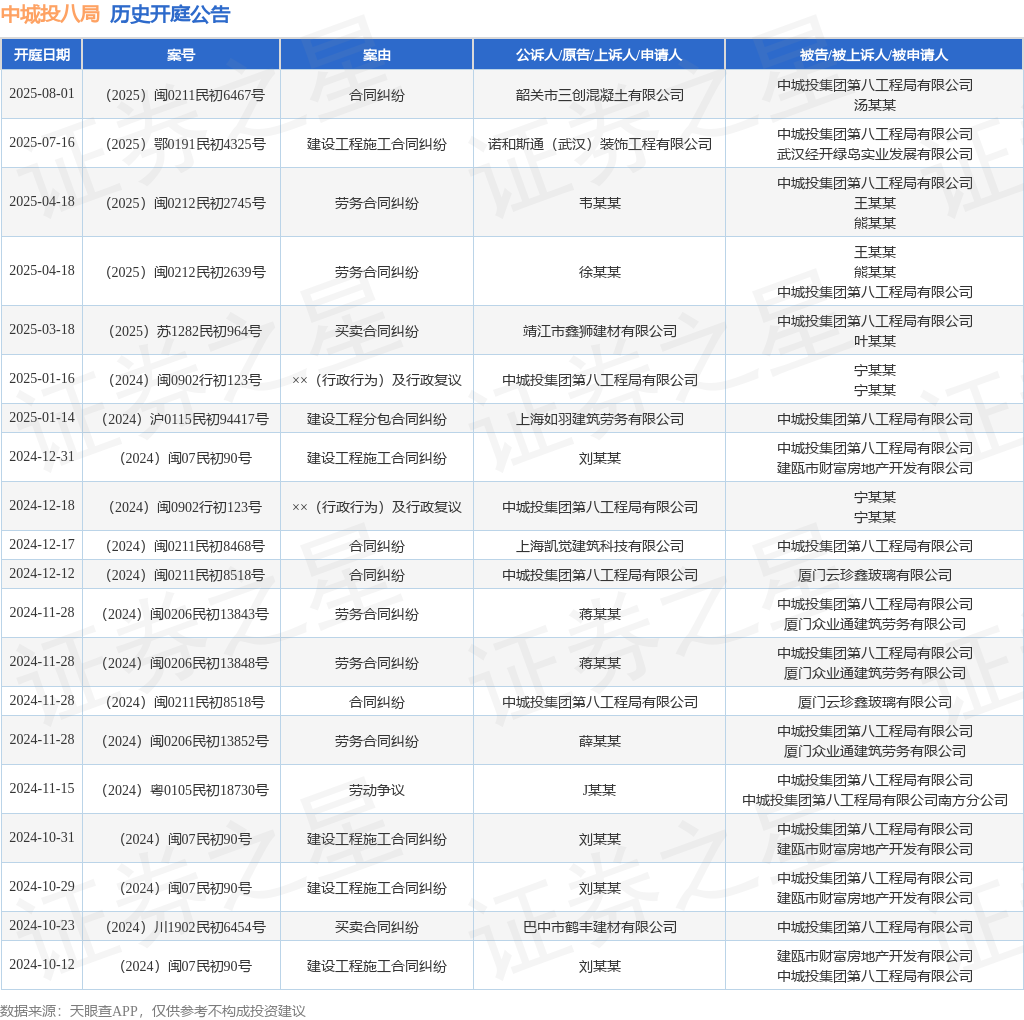Select the date cell 2024-12-17
This screenshot has height=1020, width=1024.
coord(42,545)
